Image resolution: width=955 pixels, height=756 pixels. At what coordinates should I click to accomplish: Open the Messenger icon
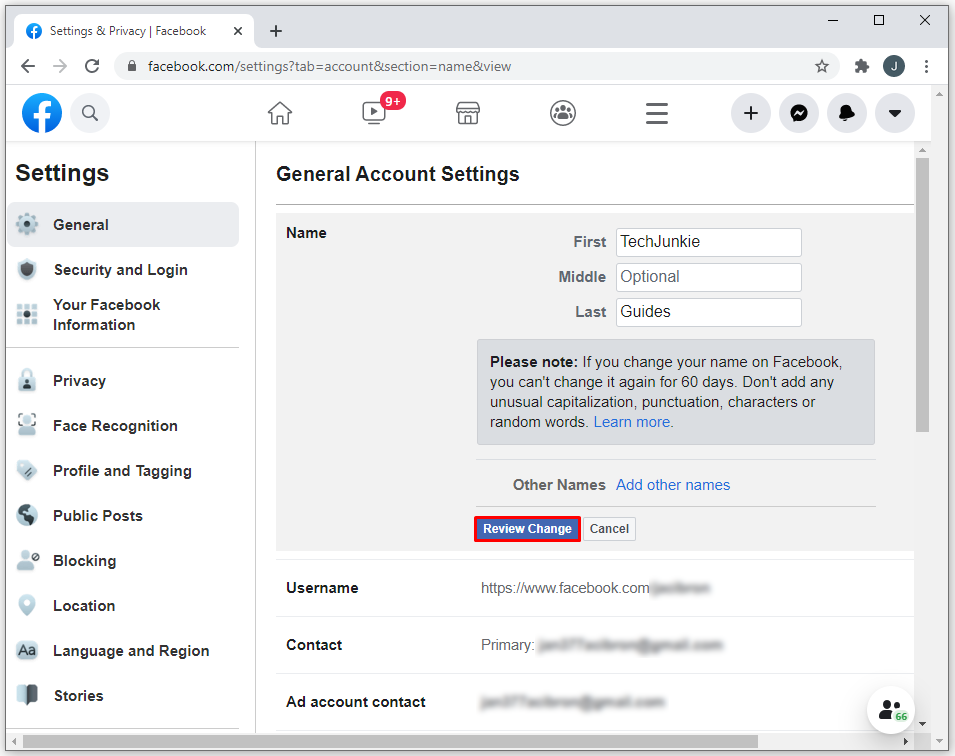click(x=799, y=113)
